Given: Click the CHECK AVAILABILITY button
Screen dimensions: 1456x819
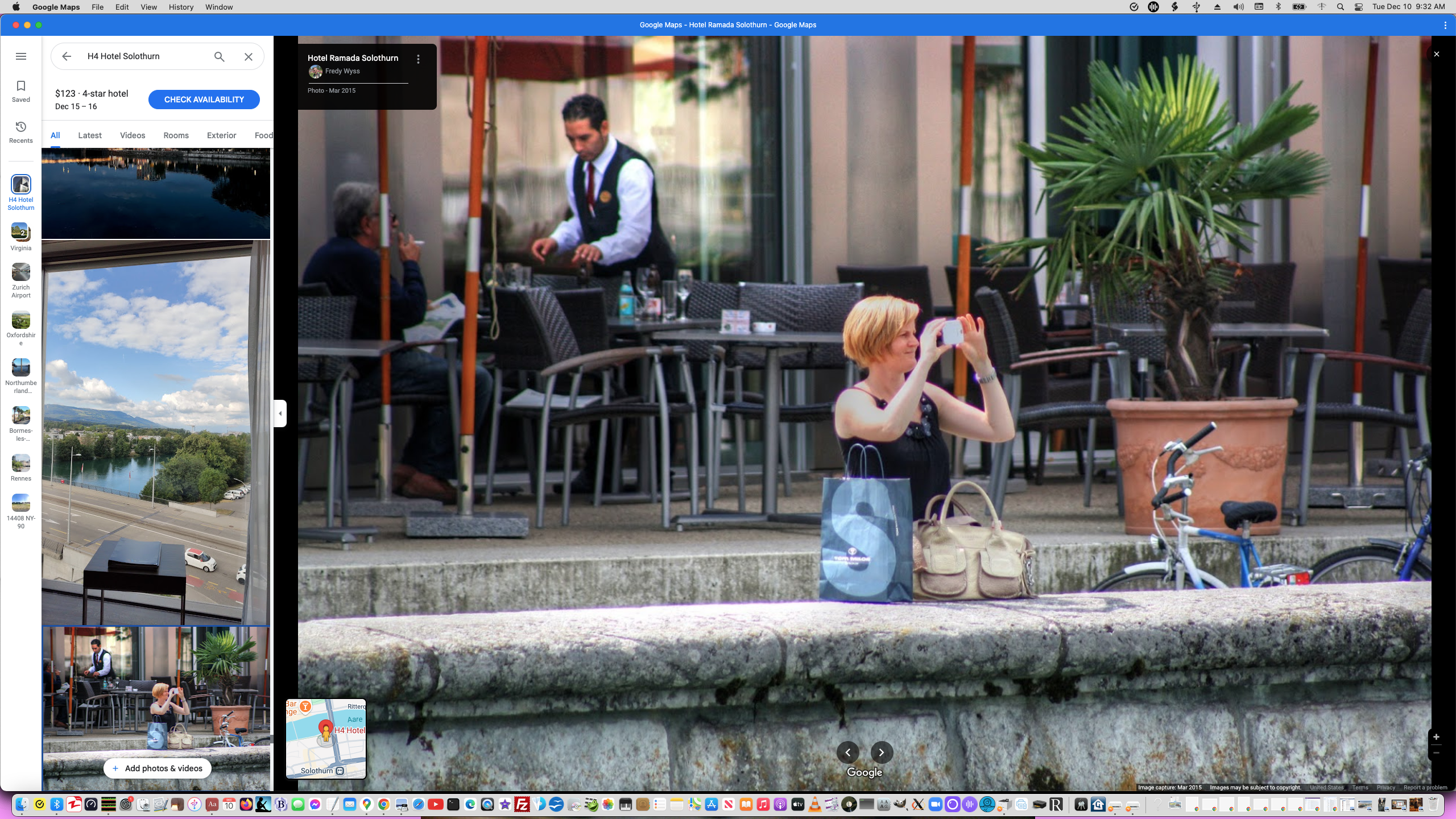Looking at the screenshot, I should [204, 99].
